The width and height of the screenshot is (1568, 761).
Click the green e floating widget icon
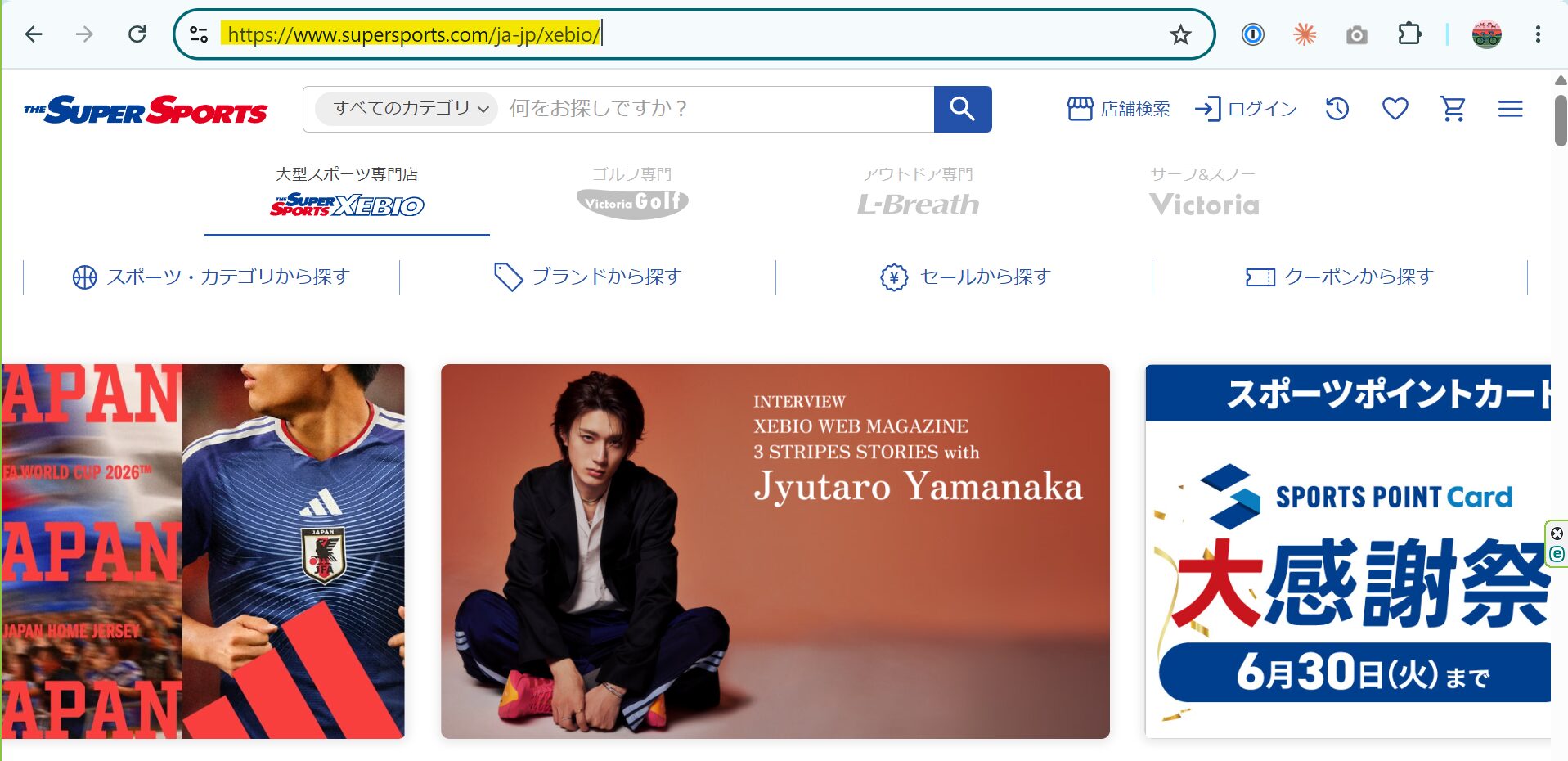pos(1557,554)
